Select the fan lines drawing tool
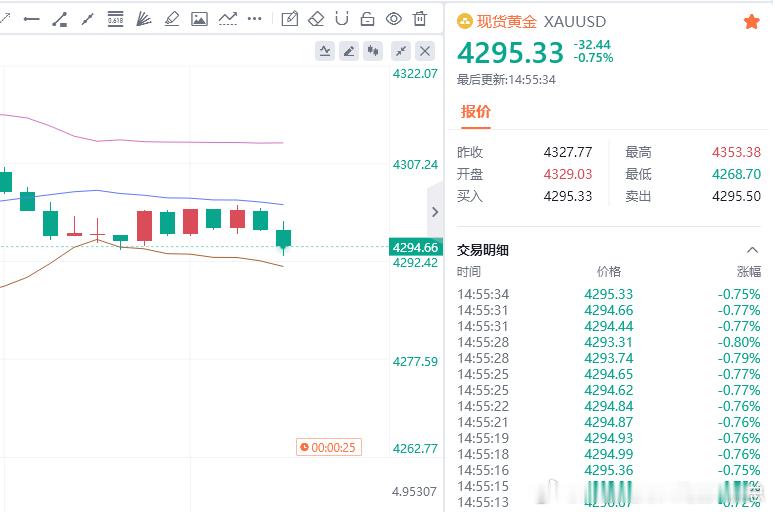773x512 pixels. 143,19
